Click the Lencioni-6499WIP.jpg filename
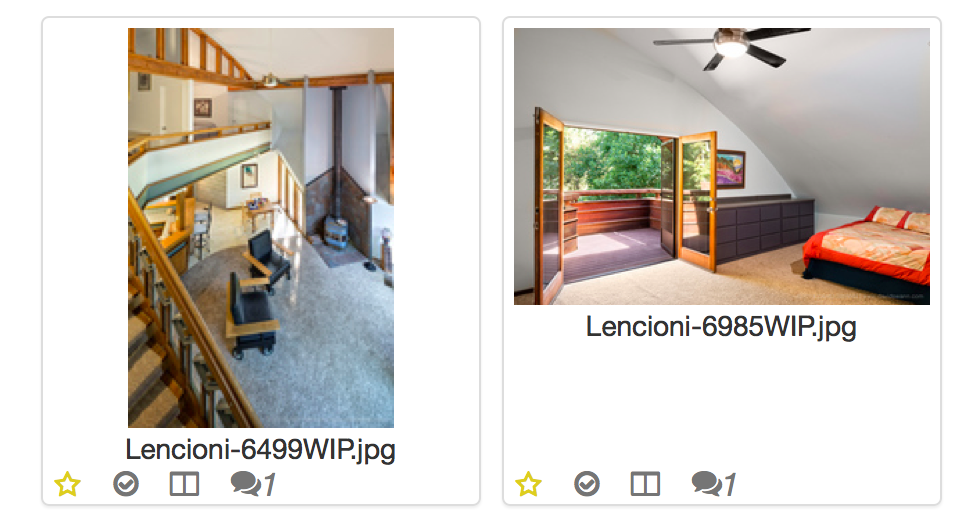Viewport: 967px width, 512px height. (260, 450)
